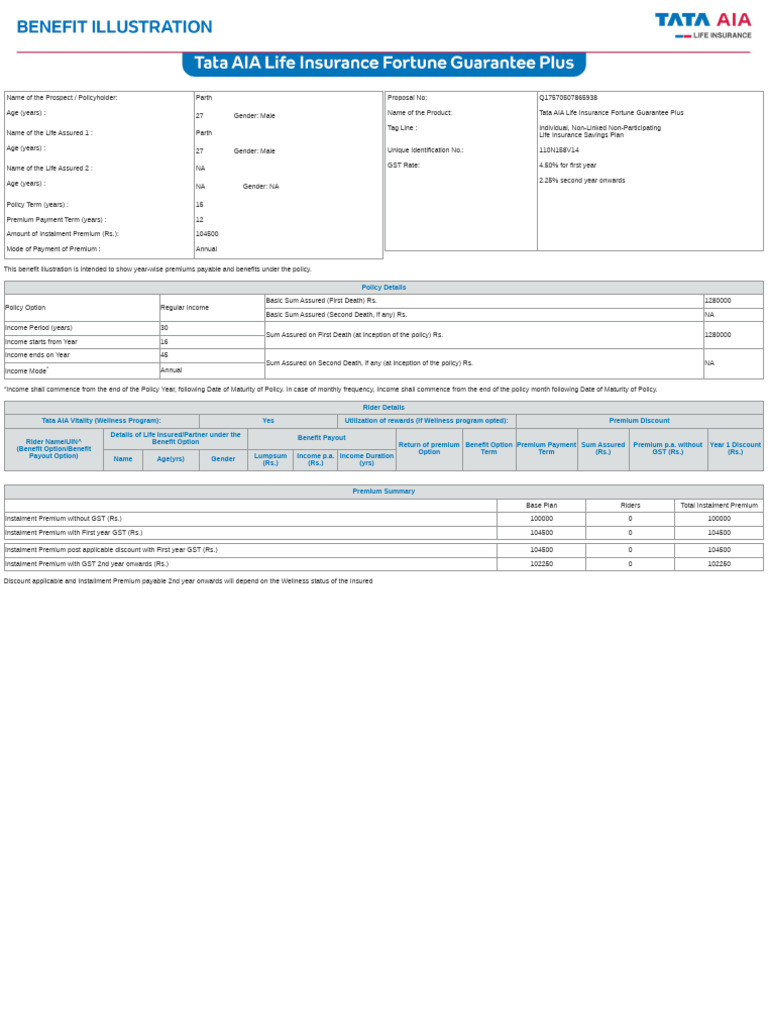Click 'Return of premium Option' column header
The image size is (768, 1024).
(429, 448)
